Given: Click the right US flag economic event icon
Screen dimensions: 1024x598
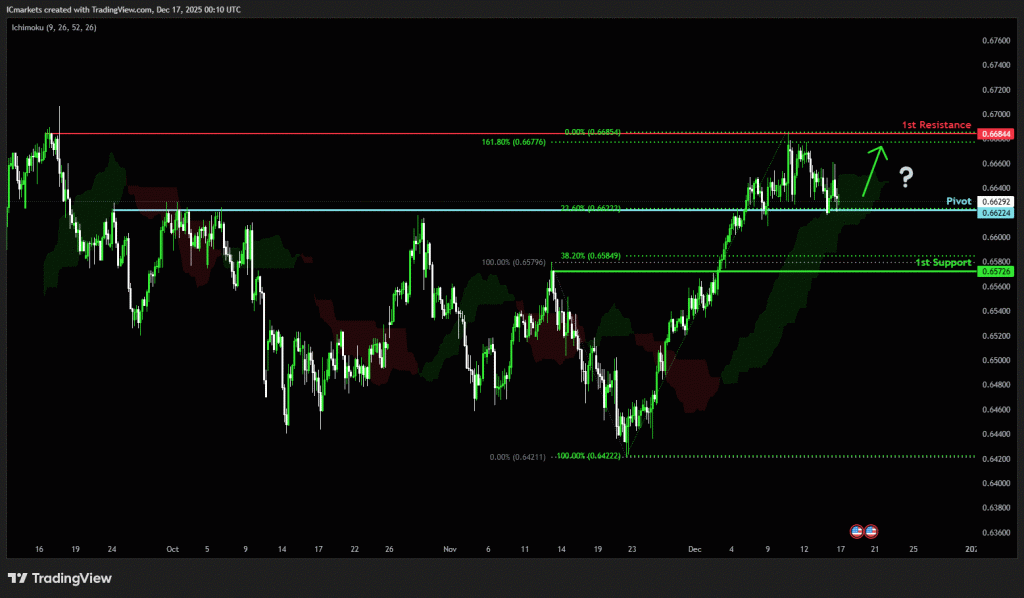Looking at the screenshot, I should [871, 530].
